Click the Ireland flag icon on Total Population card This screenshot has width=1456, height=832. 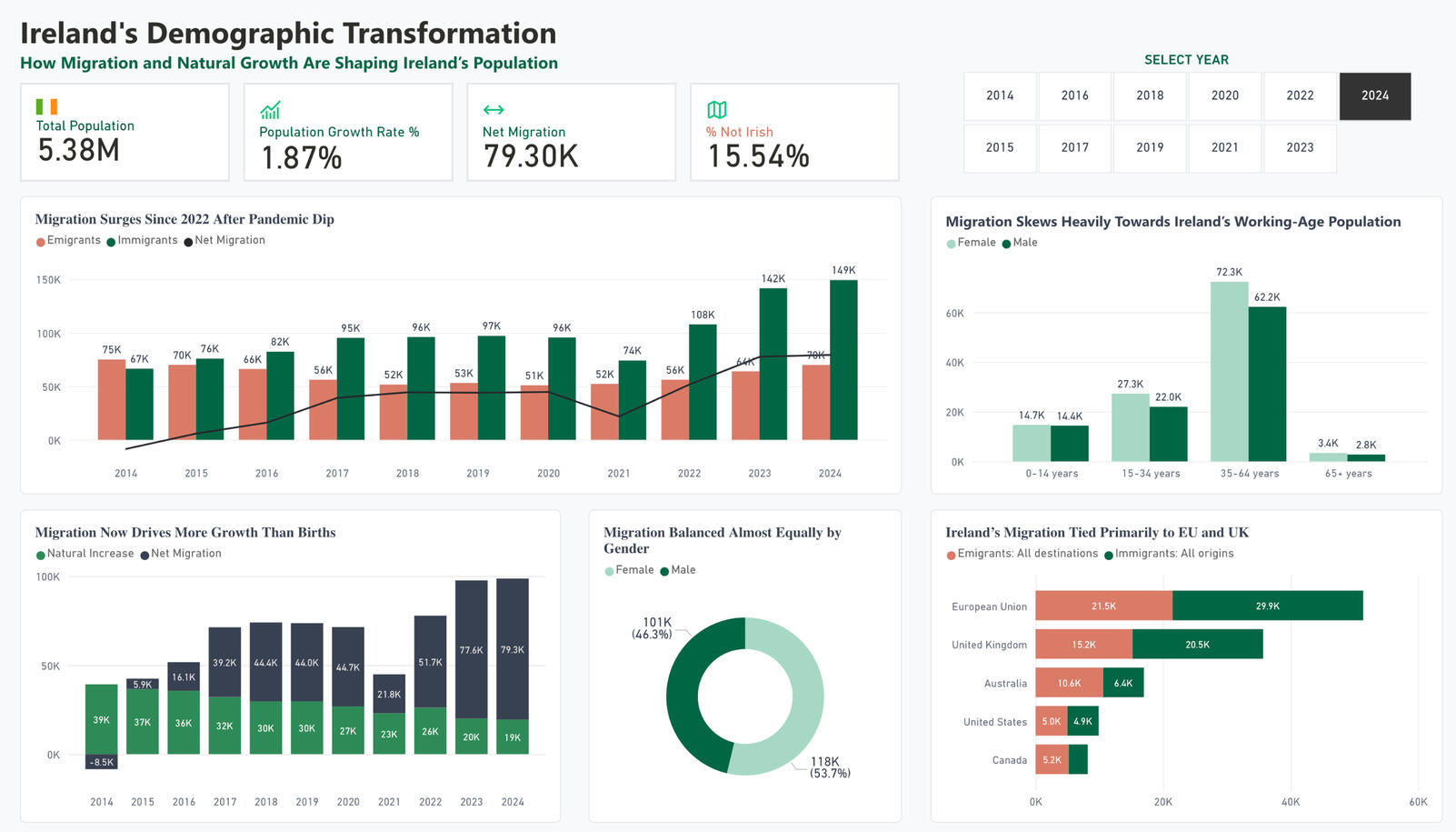[x=46, y=106]
